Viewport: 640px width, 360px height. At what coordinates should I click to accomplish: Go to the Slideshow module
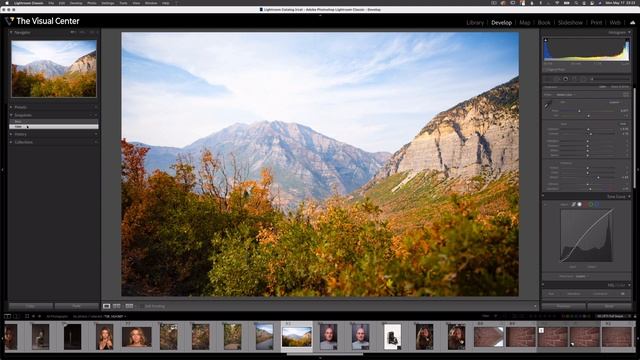570,22
